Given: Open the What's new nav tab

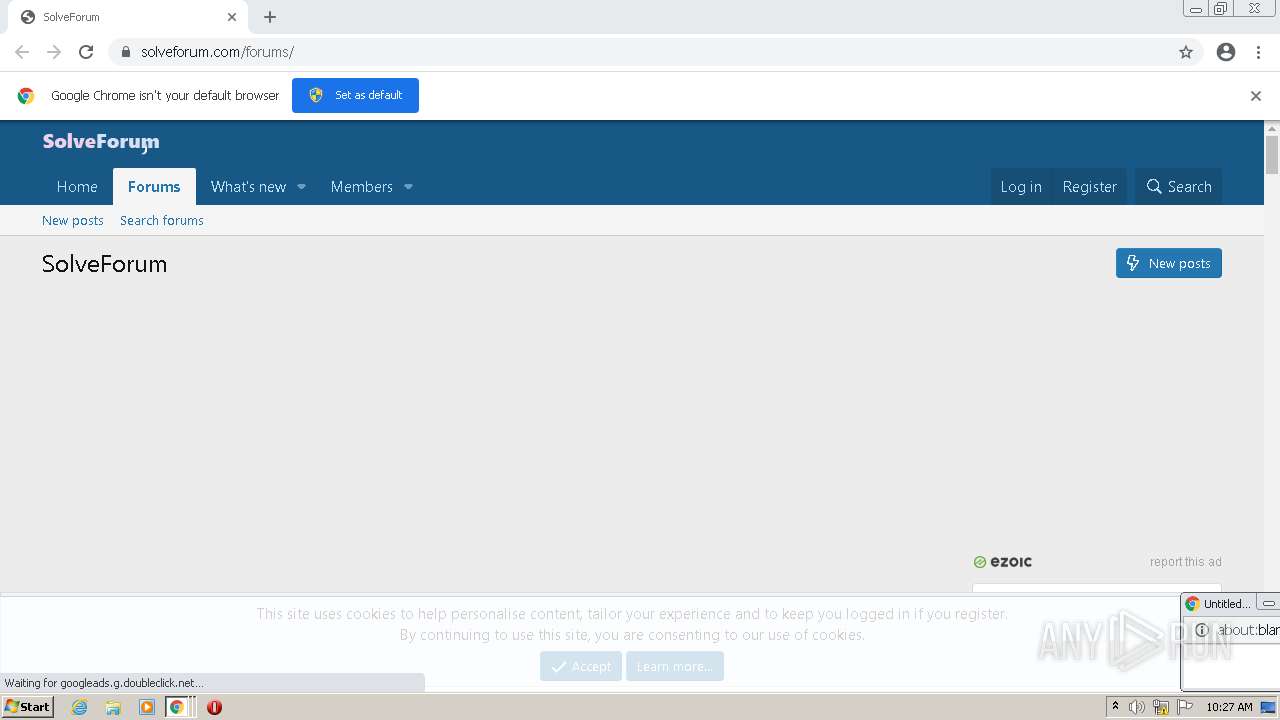Looking at the screenshot, I should pos(248,187).
